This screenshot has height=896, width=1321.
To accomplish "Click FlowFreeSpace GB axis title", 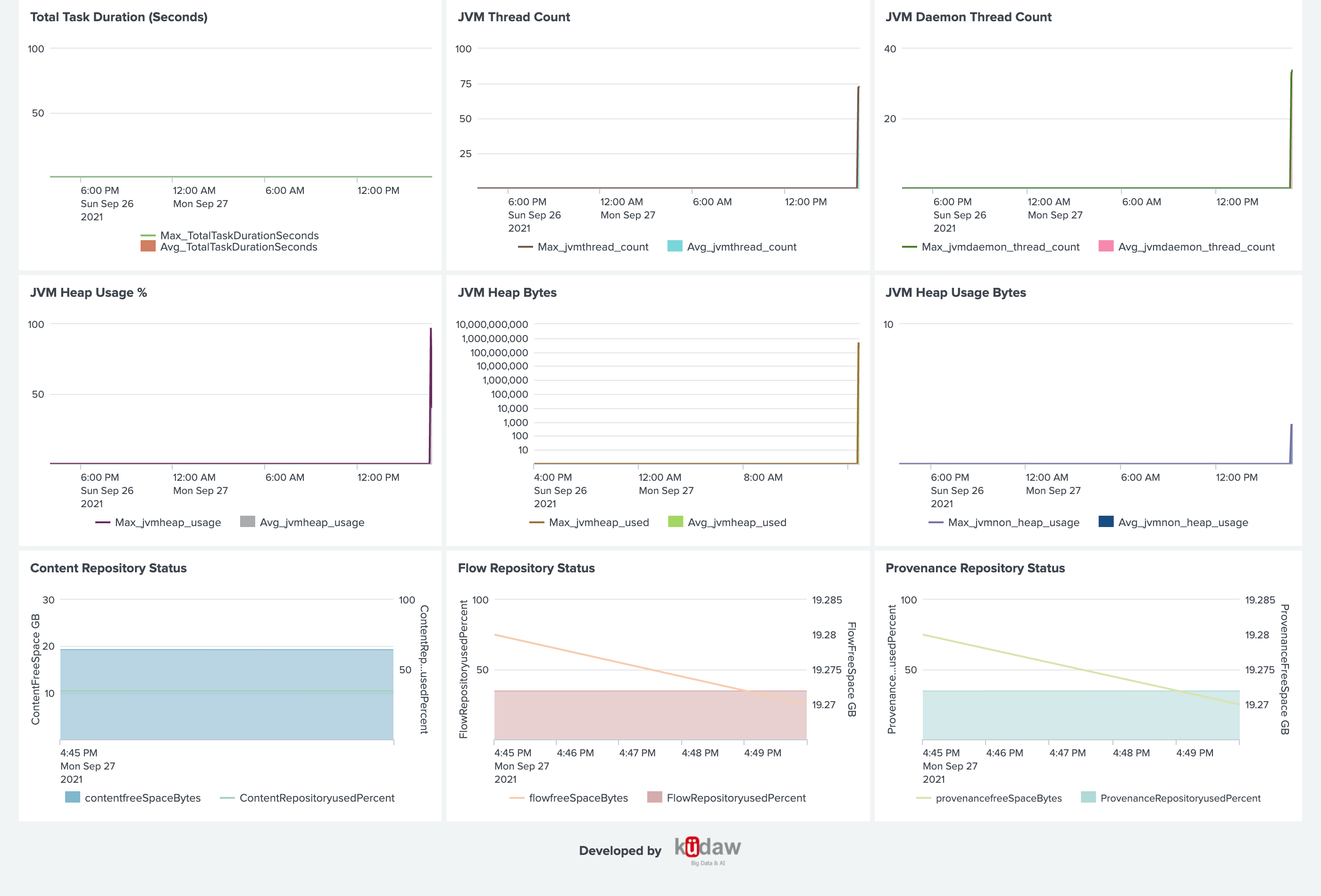I will tap(852, 669).
